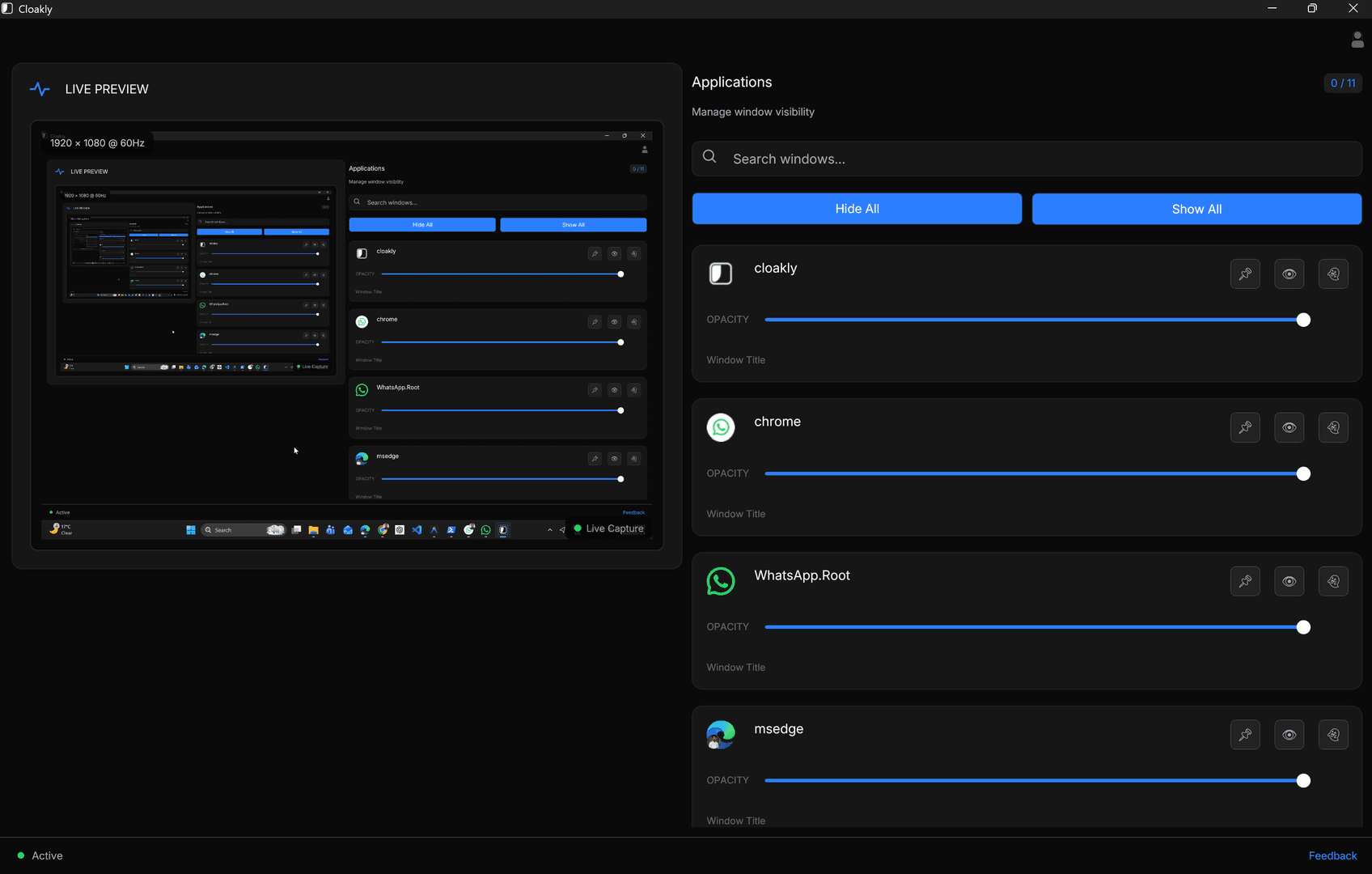Click the WhatsApp.Root opacity slider handle
The height and width of the screenshot is (874, 1372).
(1303, 628)
